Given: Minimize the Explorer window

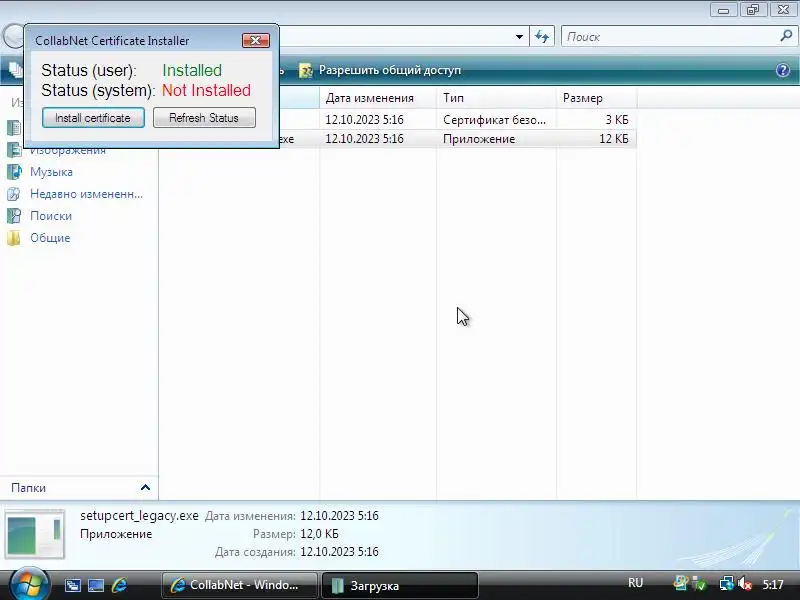Looking at the screenshot, I should pyautogui.click(x=723, y=10).
